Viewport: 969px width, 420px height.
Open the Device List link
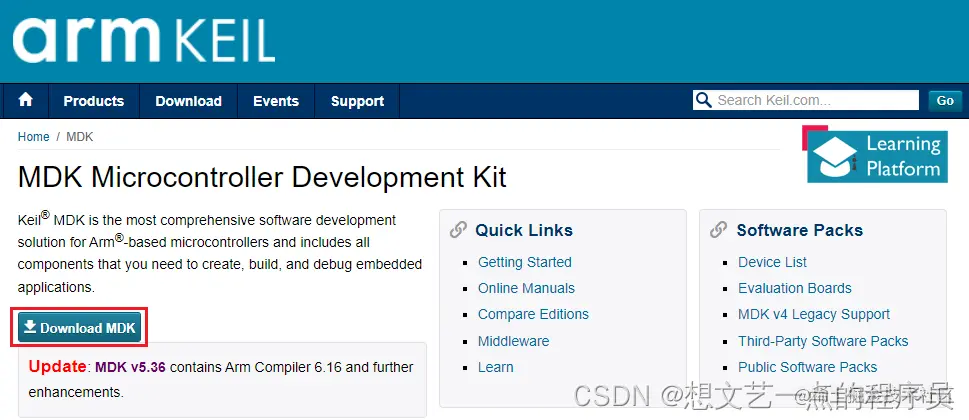pyautogui.click(x=772, y=262)
